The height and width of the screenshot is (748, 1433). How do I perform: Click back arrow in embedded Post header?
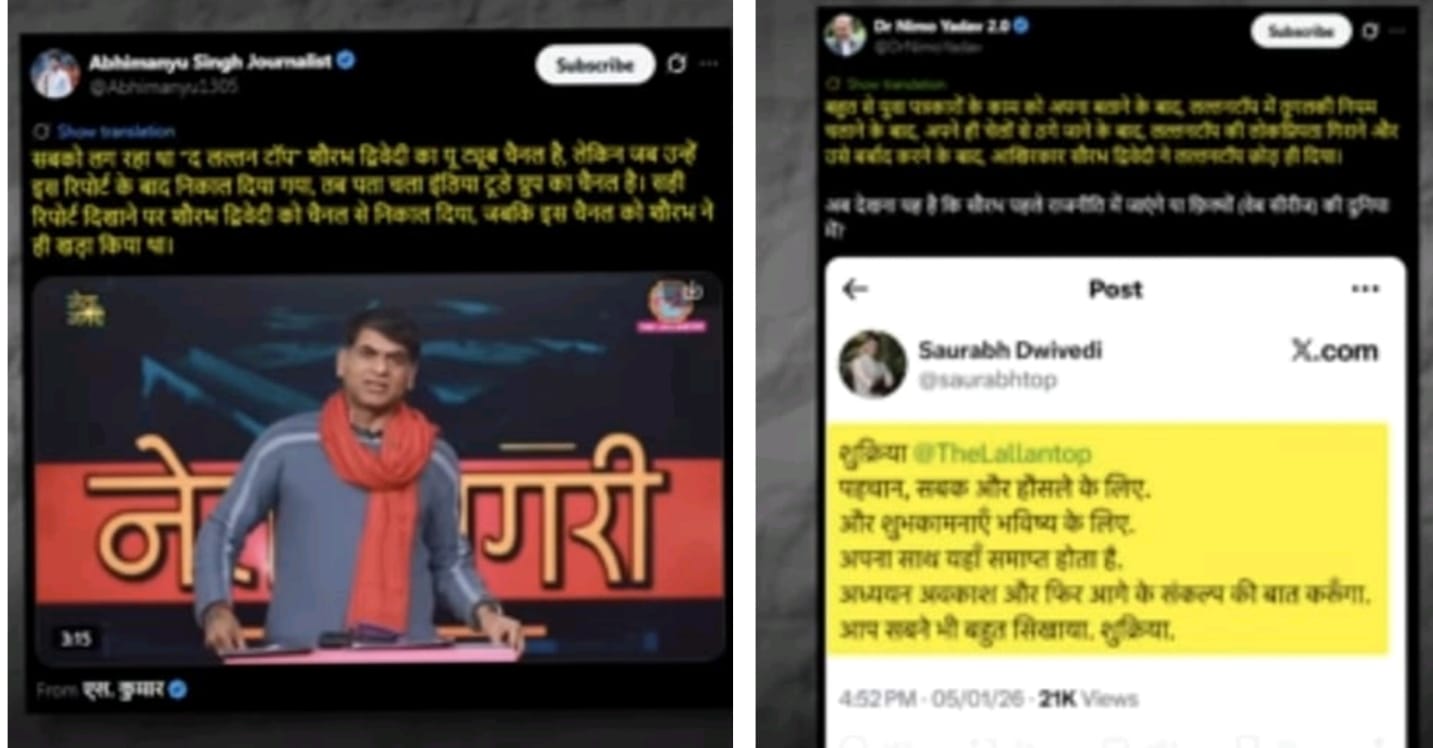(x=854, y=290)
